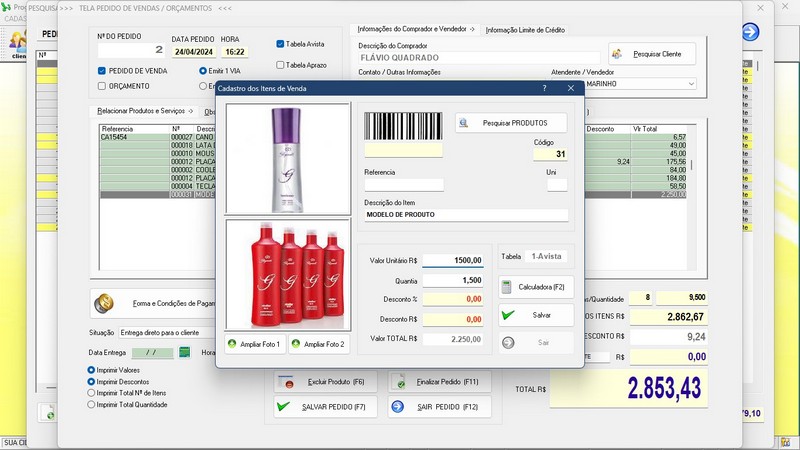Click the document check icon on Finalizar Pedido
This screenshot has width=800, height=450.
(x=398, y=382)
